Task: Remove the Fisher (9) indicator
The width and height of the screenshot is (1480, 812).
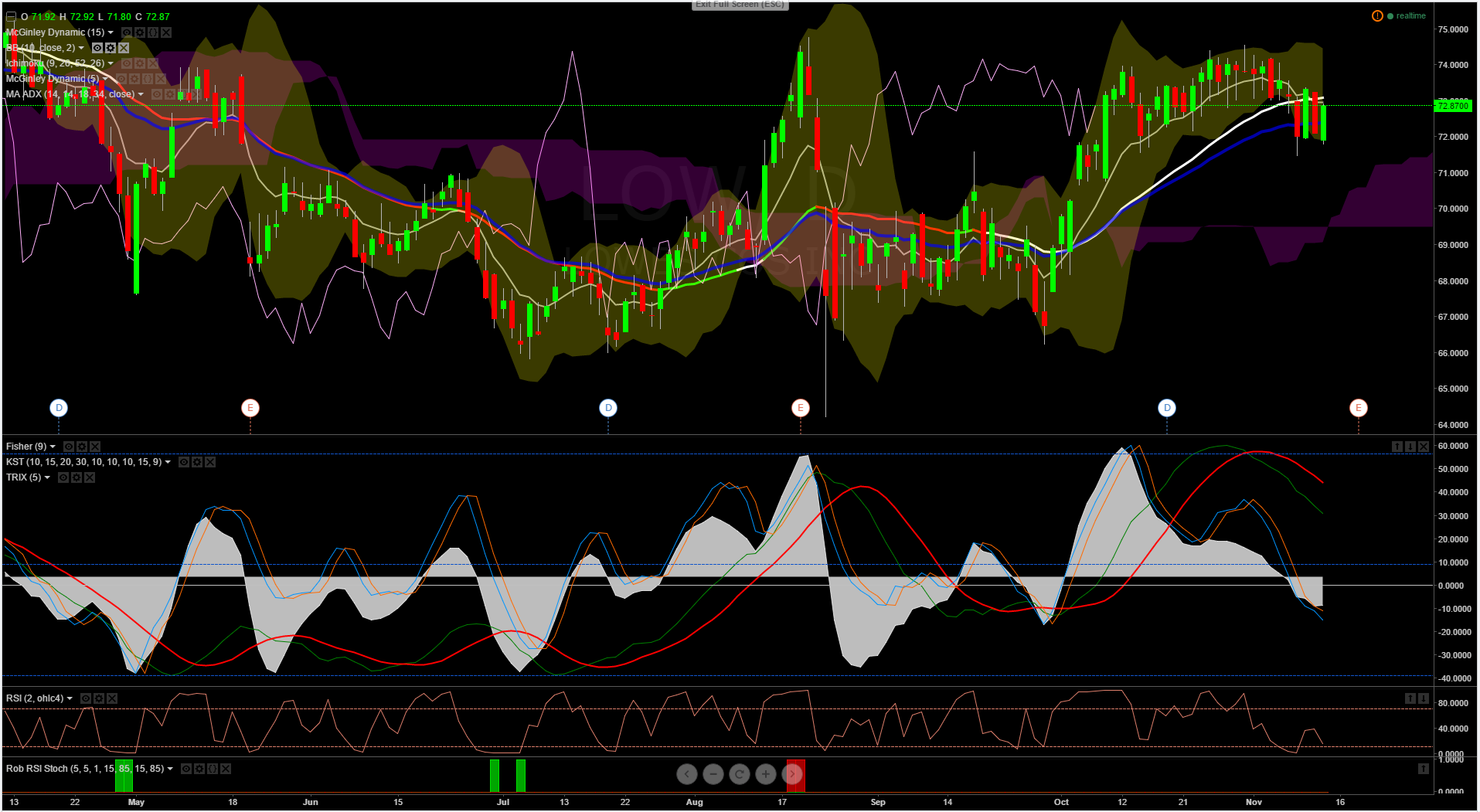Action: tap(95, 447)
